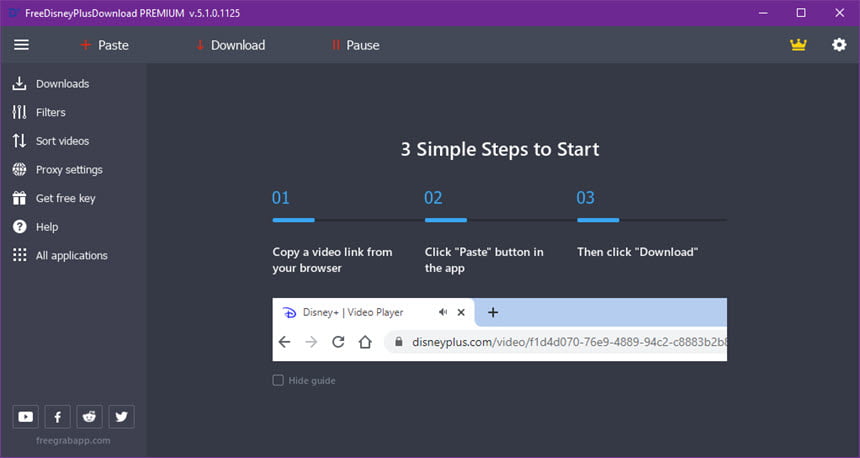Open the Twitter social link
This screenshot has height=458, width=860.
(121, 417)
